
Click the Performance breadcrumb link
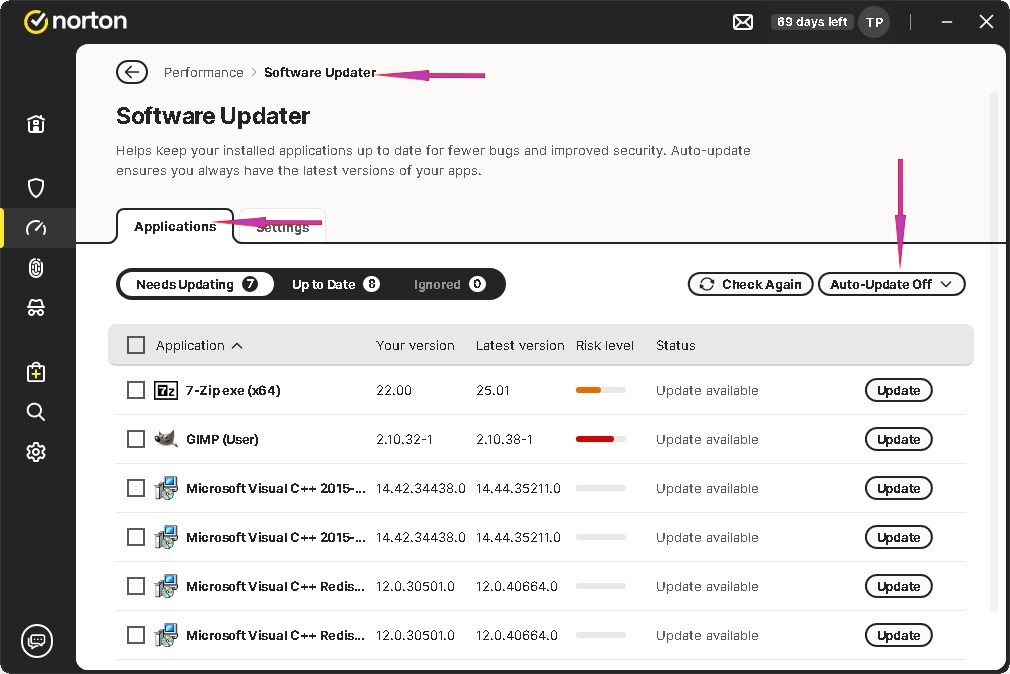pos(203,72)
